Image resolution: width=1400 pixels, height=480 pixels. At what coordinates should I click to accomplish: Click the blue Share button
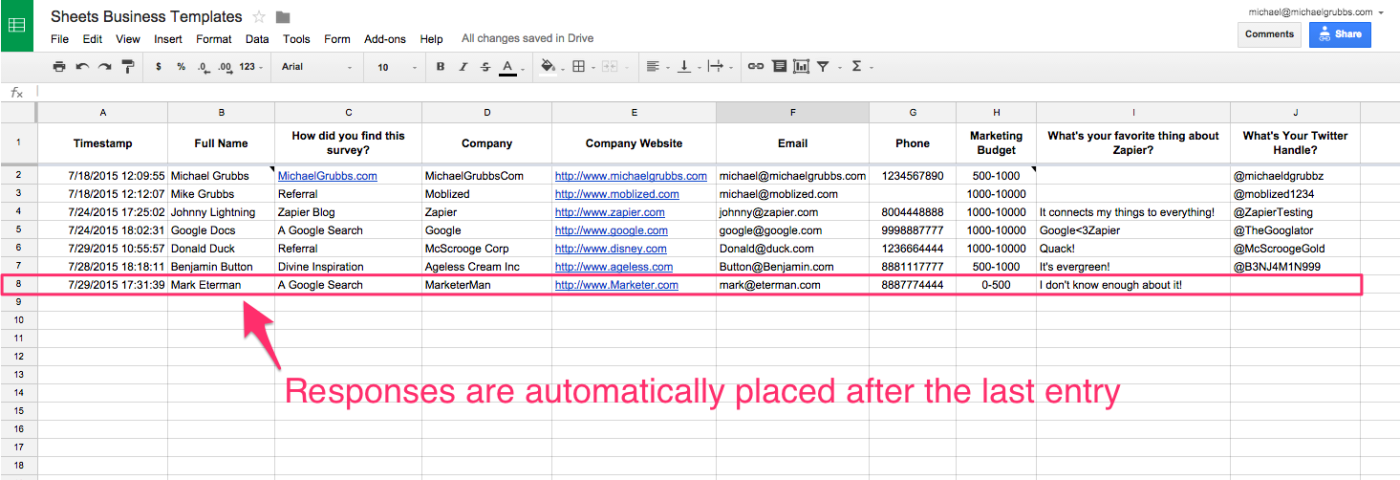tap(1340, 34)
